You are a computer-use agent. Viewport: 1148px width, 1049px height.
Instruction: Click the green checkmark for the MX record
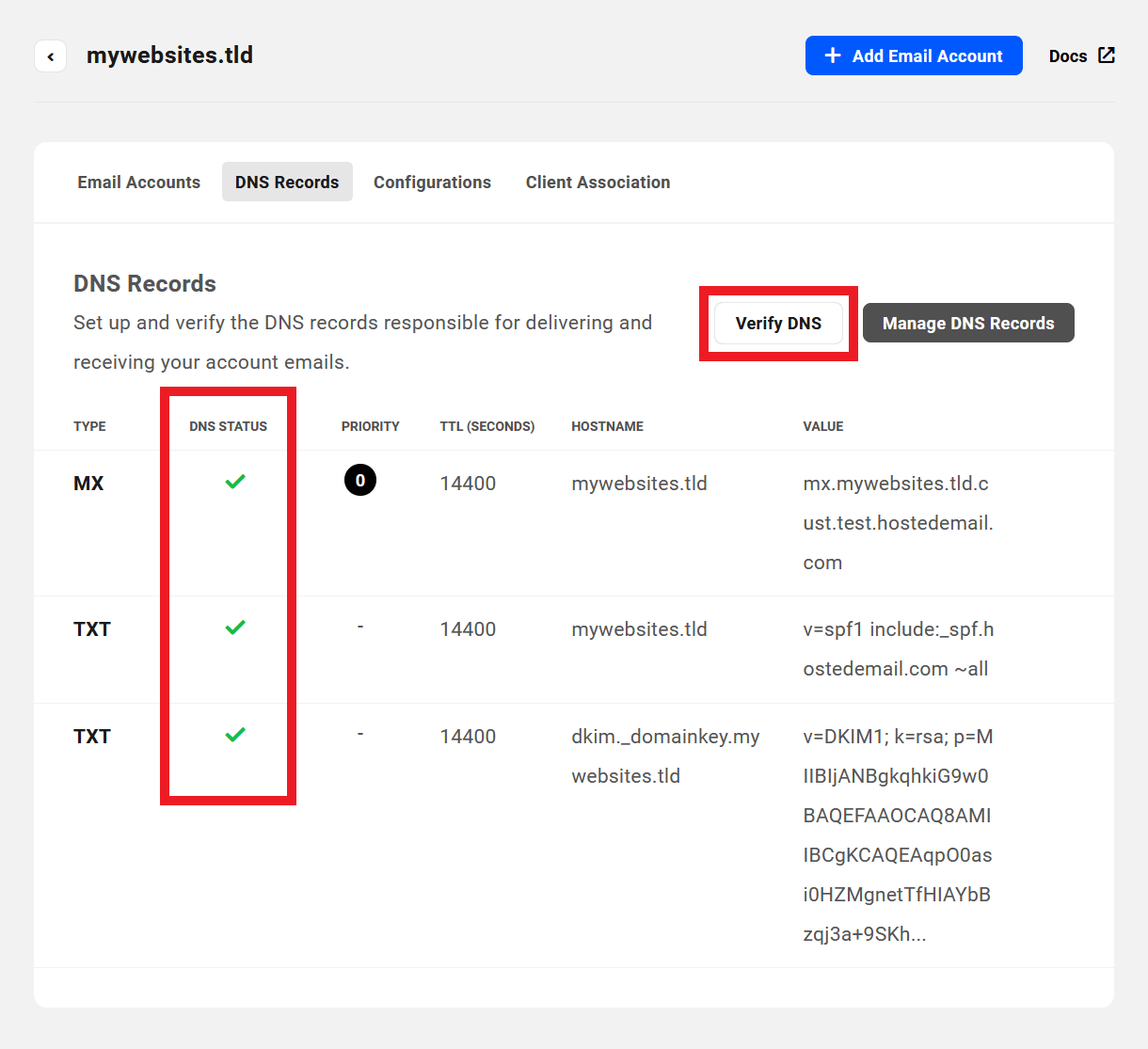[235, 481]
